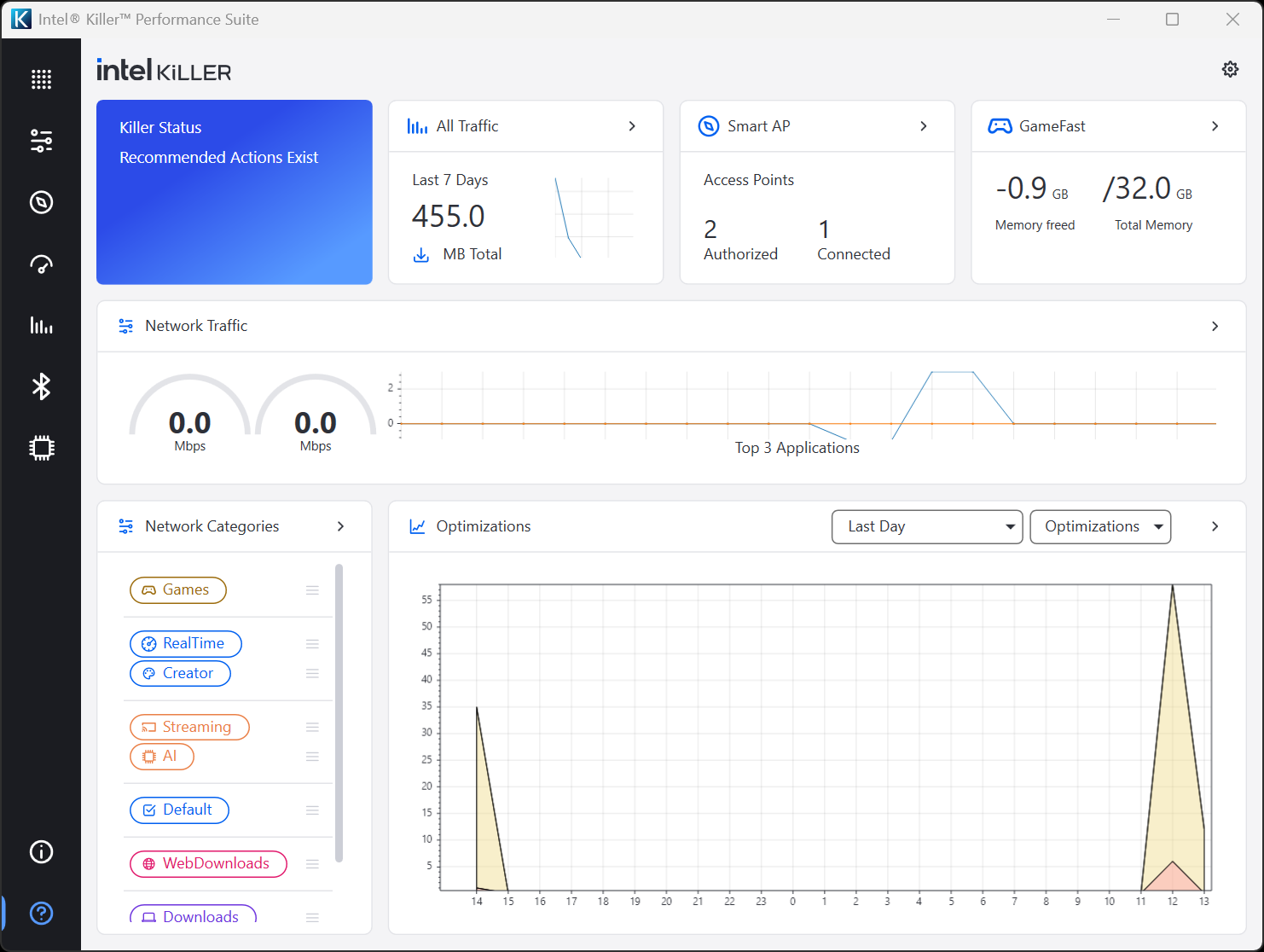Screen dimensions: 1264x952
Task: Click the WebDownloads row drag handle
Action: (312, 864)
